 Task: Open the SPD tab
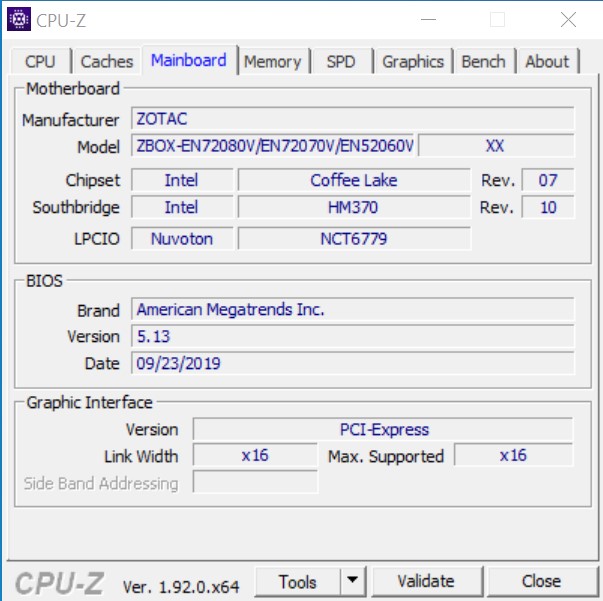click(341, 61)
